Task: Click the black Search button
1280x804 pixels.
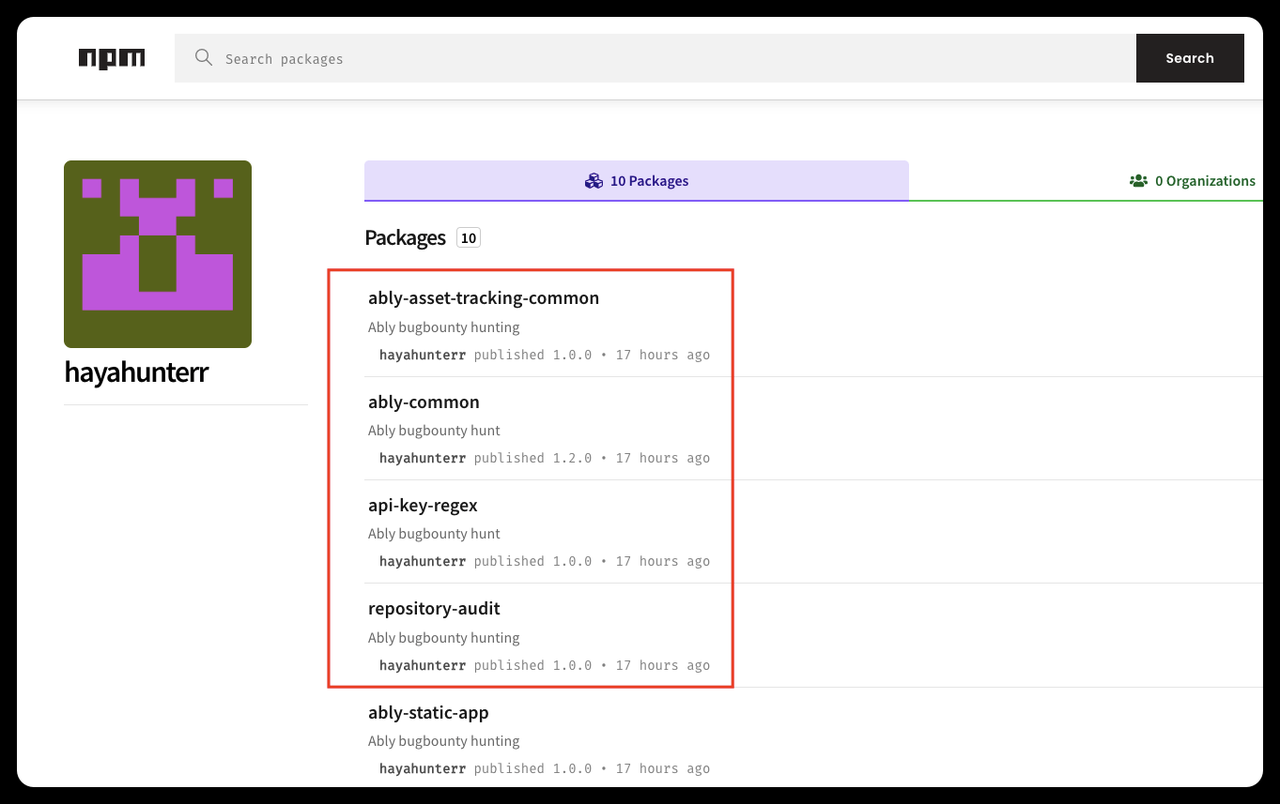Action: tap(1190, 58)
